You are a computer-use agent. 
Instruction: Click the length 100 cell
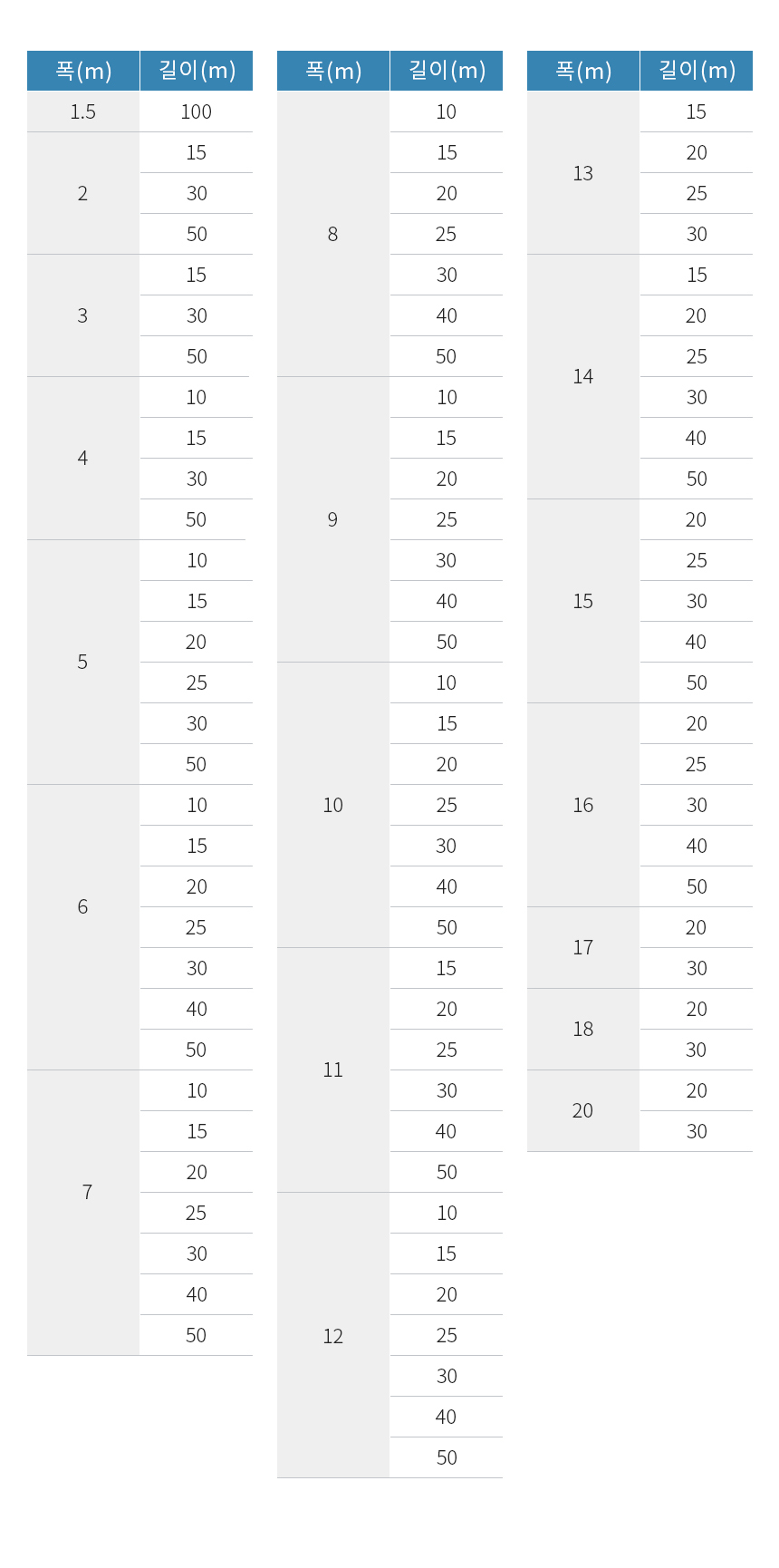pos(197,111)
